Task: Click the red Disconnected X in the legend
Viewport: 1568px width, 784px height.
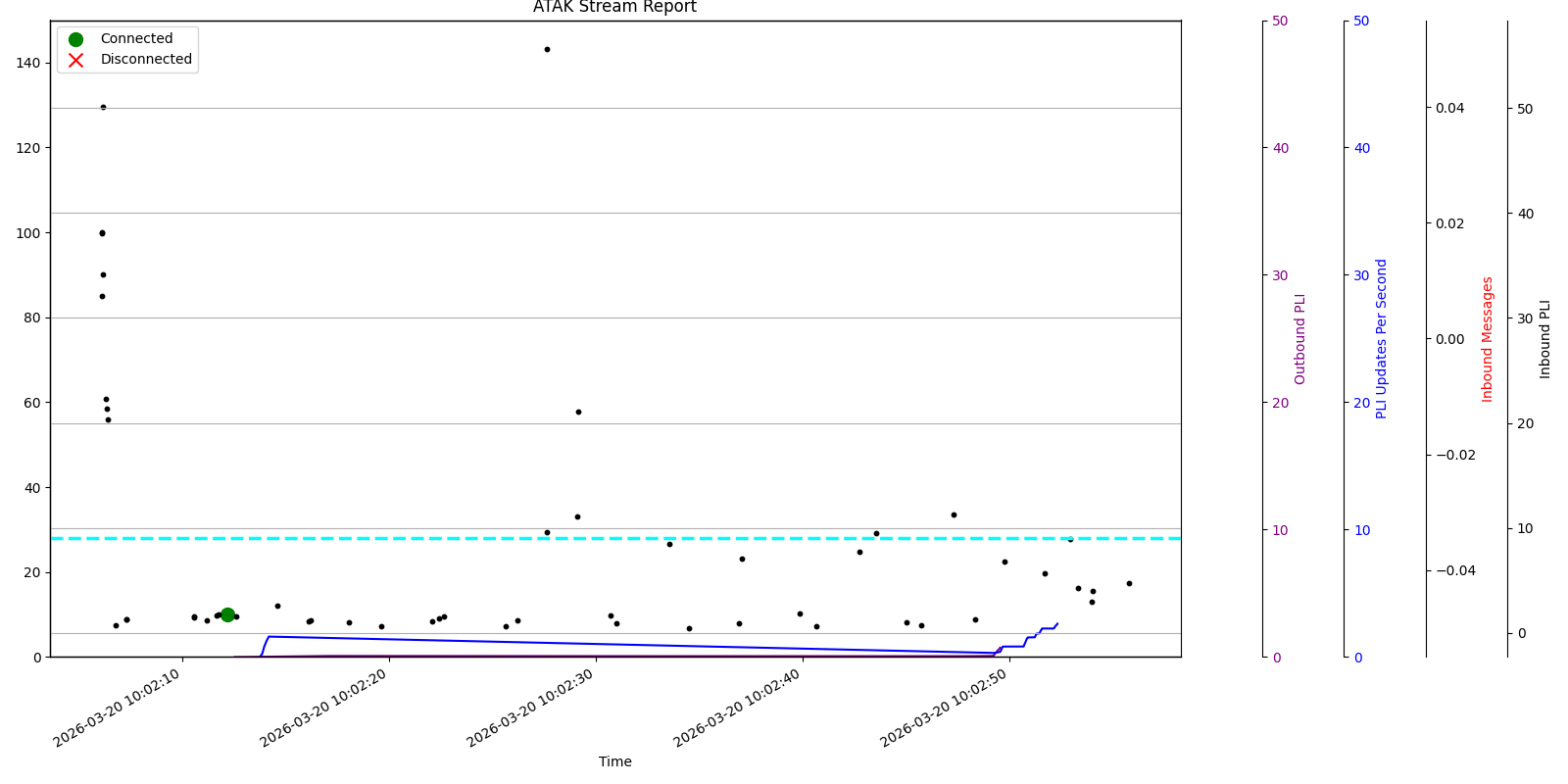Action: (x=75, y=60)
